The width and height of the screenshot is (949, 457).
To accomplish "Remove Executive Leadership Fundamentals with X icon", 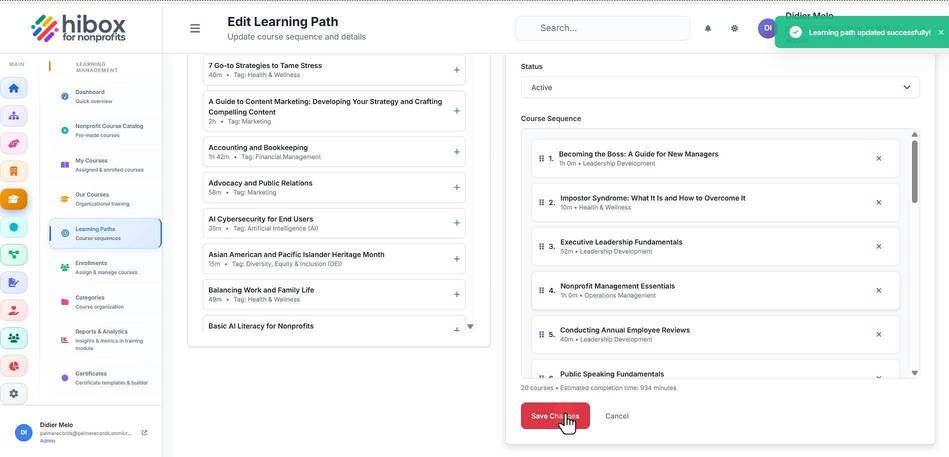I will (878, 246).
